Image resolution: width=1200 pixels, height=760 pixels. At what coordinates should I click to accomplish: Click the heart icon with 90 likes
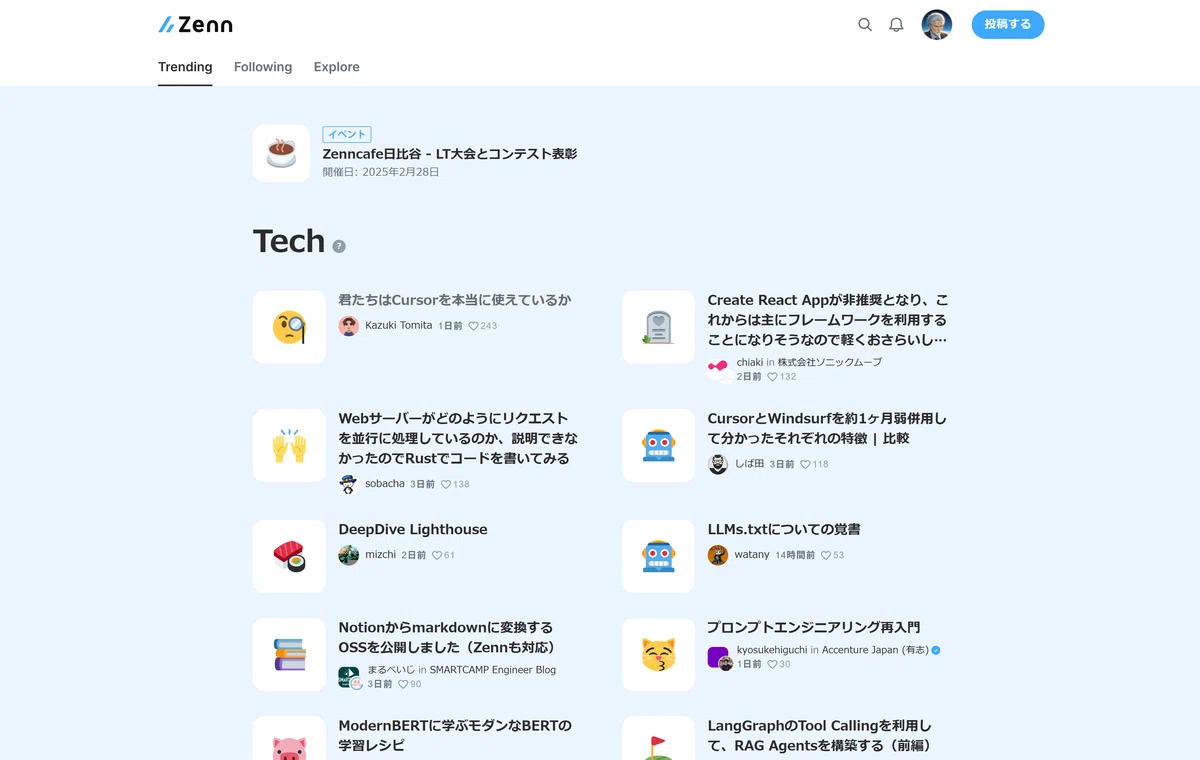(403, 685)
